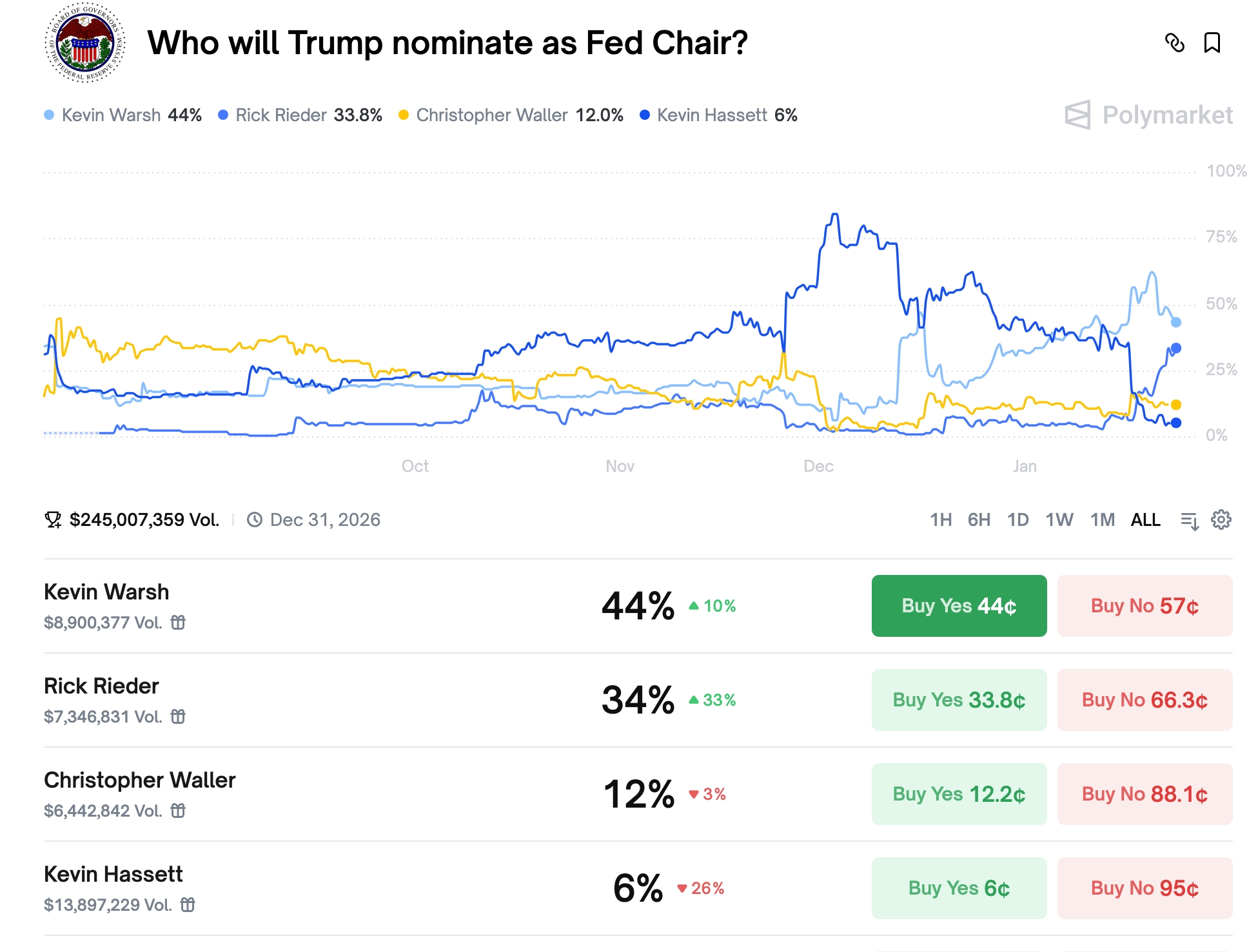Click Buy No 95¢ for Kevin Hassett
Image resolution: width=1258 pixels, height=952 pixels.
coord(1145,888)
